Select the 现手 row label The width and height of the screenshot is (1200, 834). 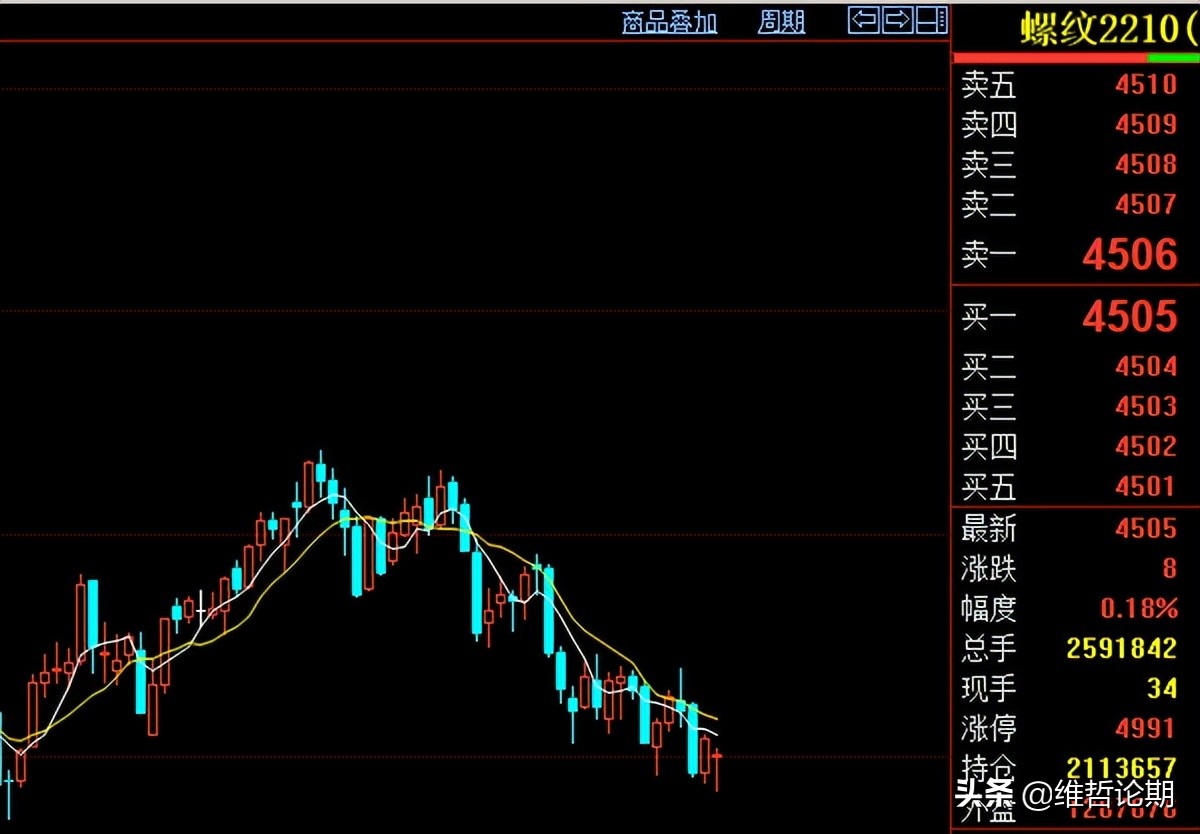pos(988,688)
